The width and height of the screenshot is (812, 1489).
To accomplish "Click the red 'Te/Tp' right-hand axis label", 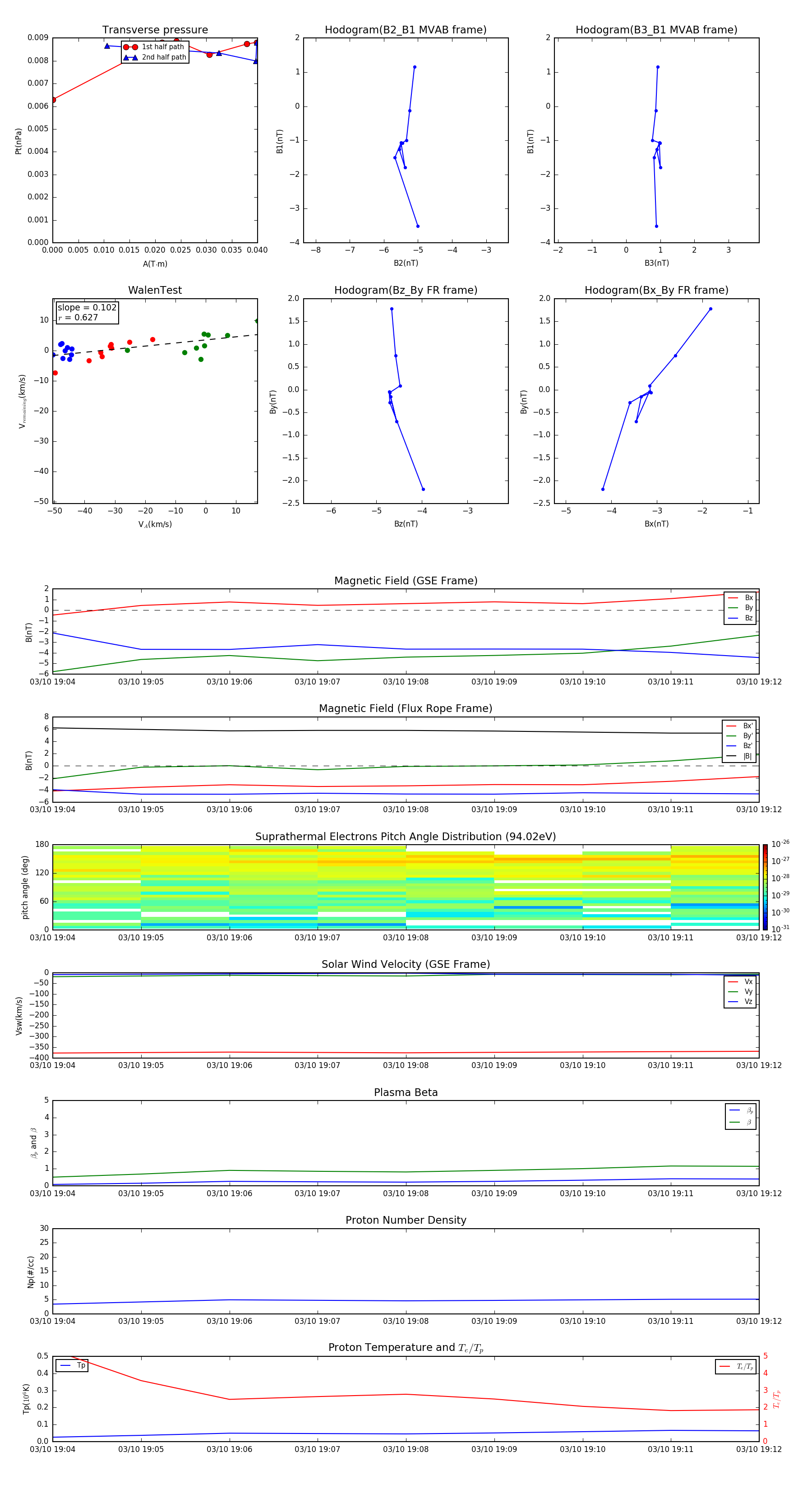I will tap(776, 1399).
